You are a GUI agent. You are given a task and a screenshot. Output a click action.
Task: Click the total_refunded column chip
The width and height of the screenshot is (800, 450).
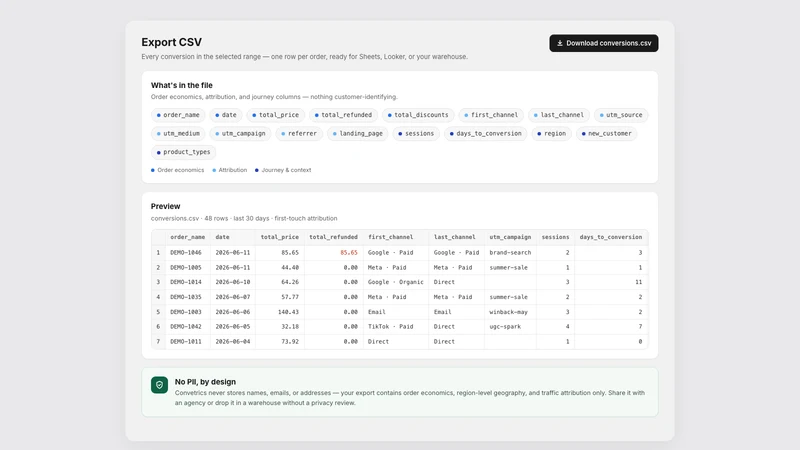pos(343,115)
